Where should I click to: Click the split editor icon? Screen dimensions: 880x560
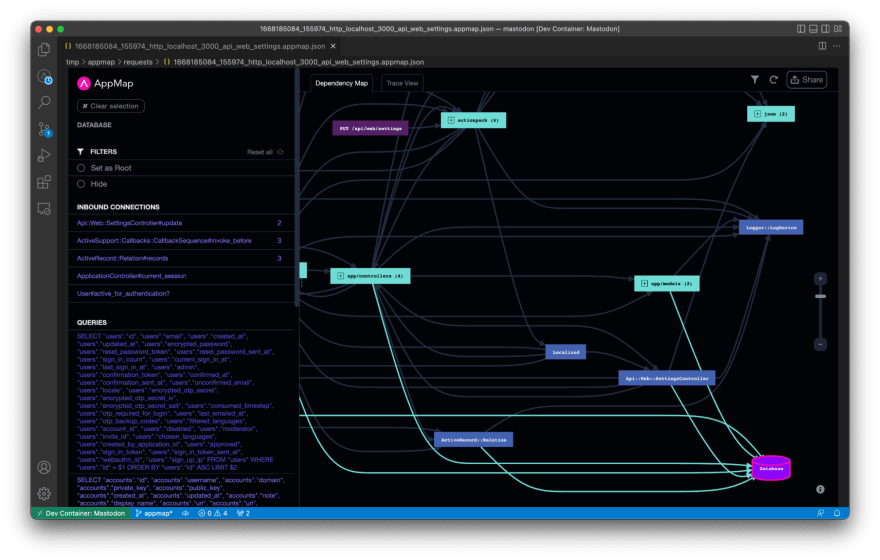(x=822, y=46)
